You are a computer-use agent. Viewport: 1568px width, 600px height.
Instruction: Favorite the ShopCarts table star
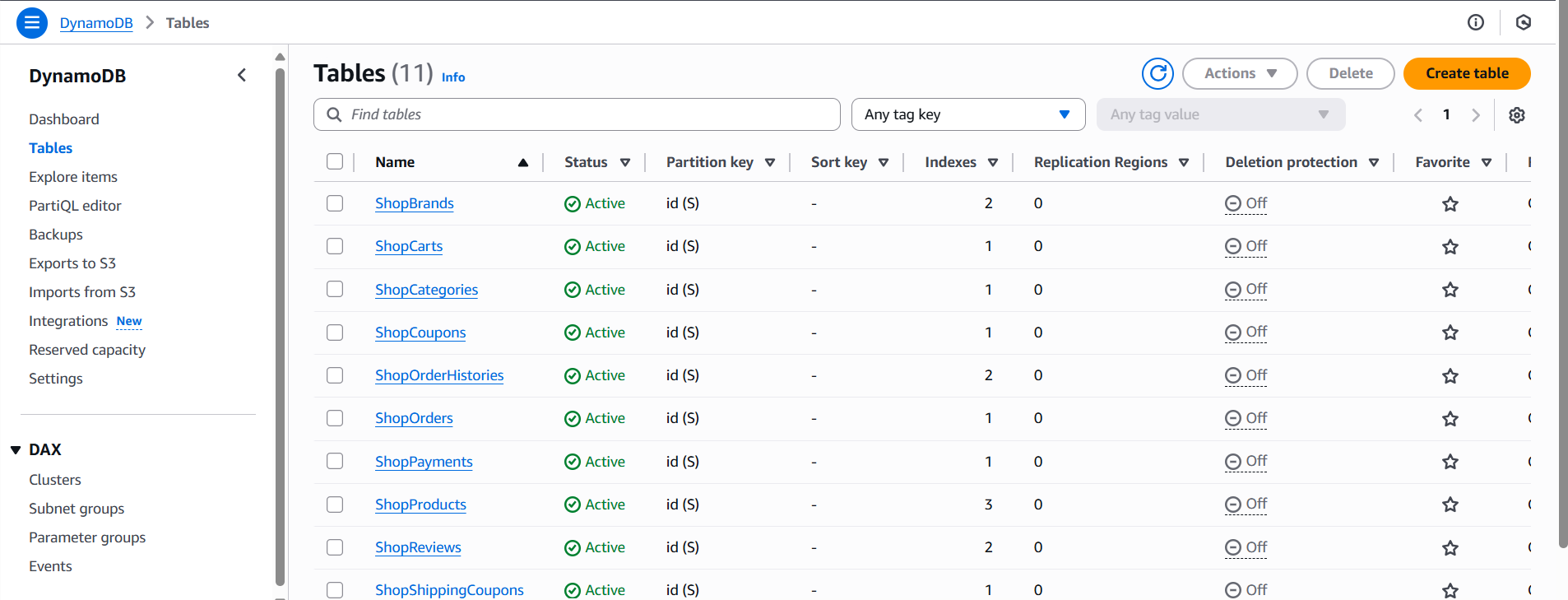(x=1450, y=247)
